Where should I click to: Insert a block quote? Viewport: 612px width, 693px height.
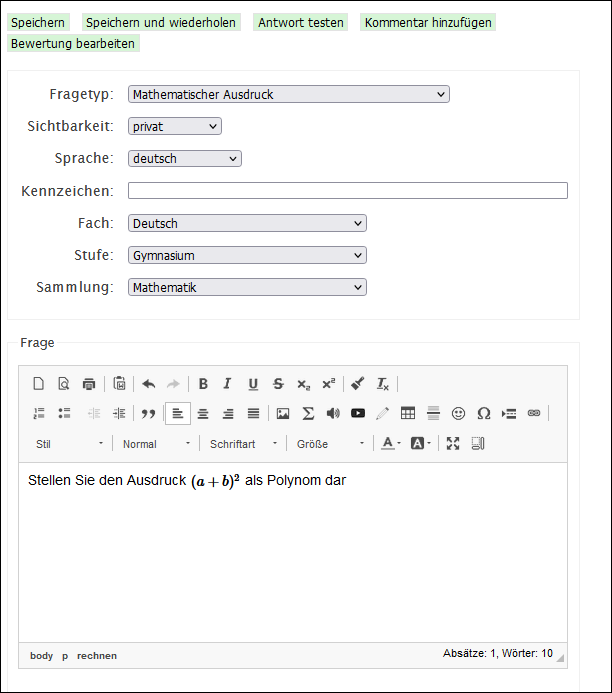[148, 413]
